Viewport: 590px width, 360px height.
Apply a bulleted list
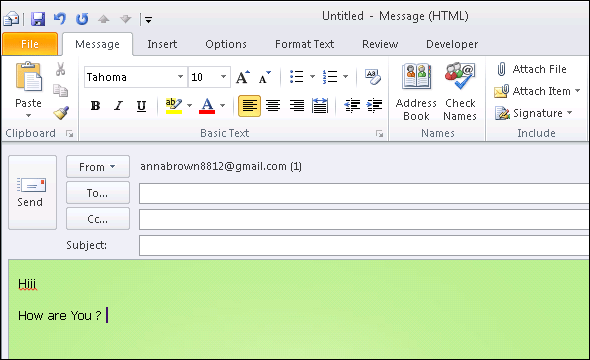(297, 77)
